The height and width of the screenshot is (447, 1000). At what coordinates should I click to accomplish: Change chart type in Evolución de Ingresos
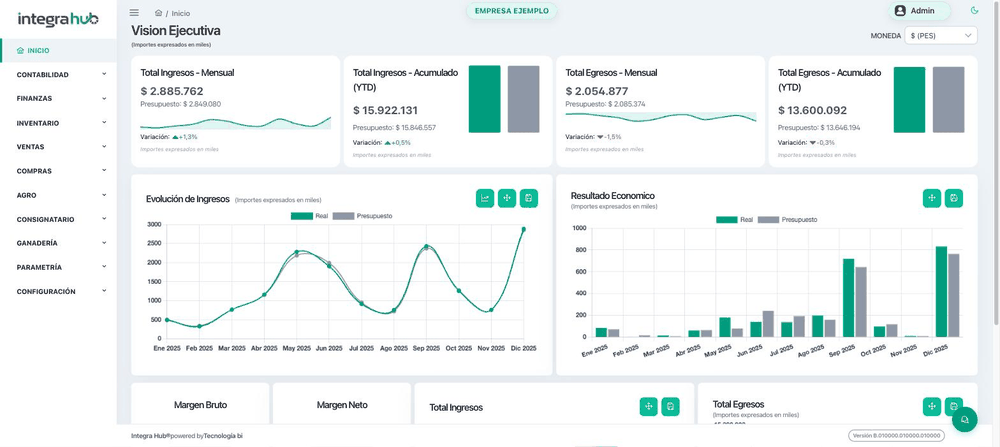(x=485, y=198)
